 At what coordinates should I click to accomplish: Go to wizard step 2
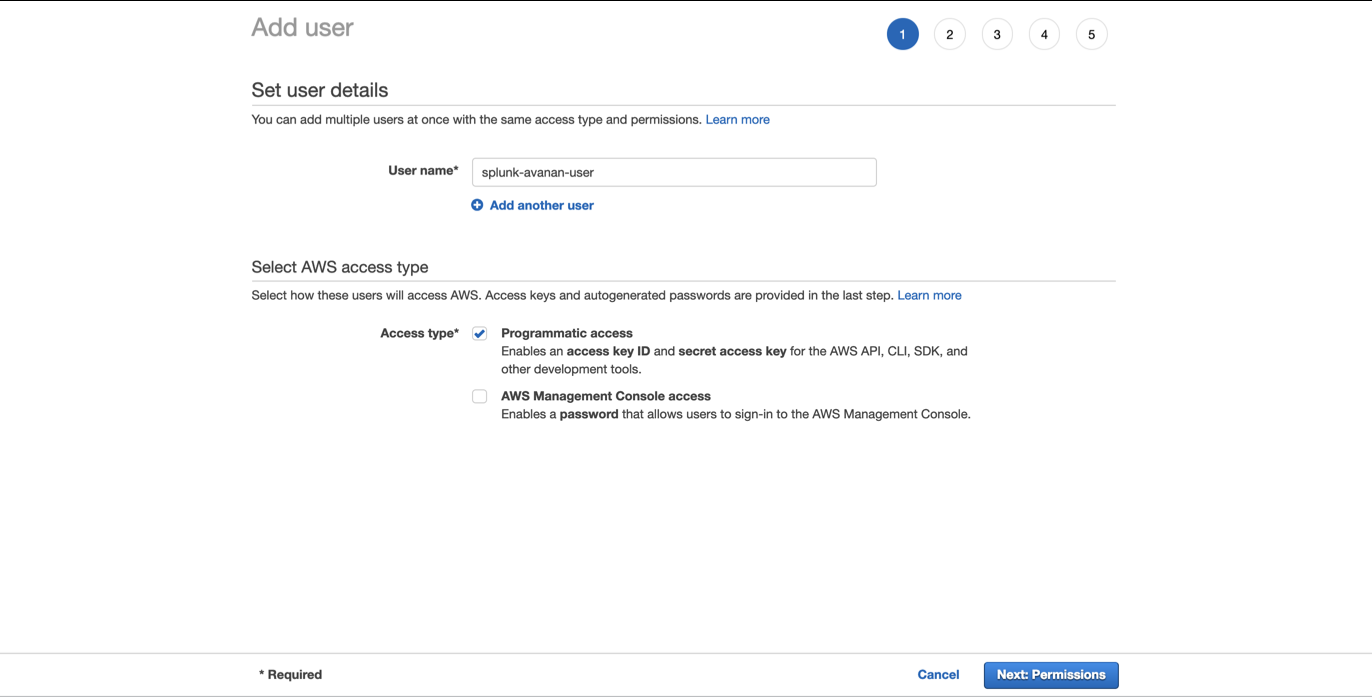[x=949, y=35]
